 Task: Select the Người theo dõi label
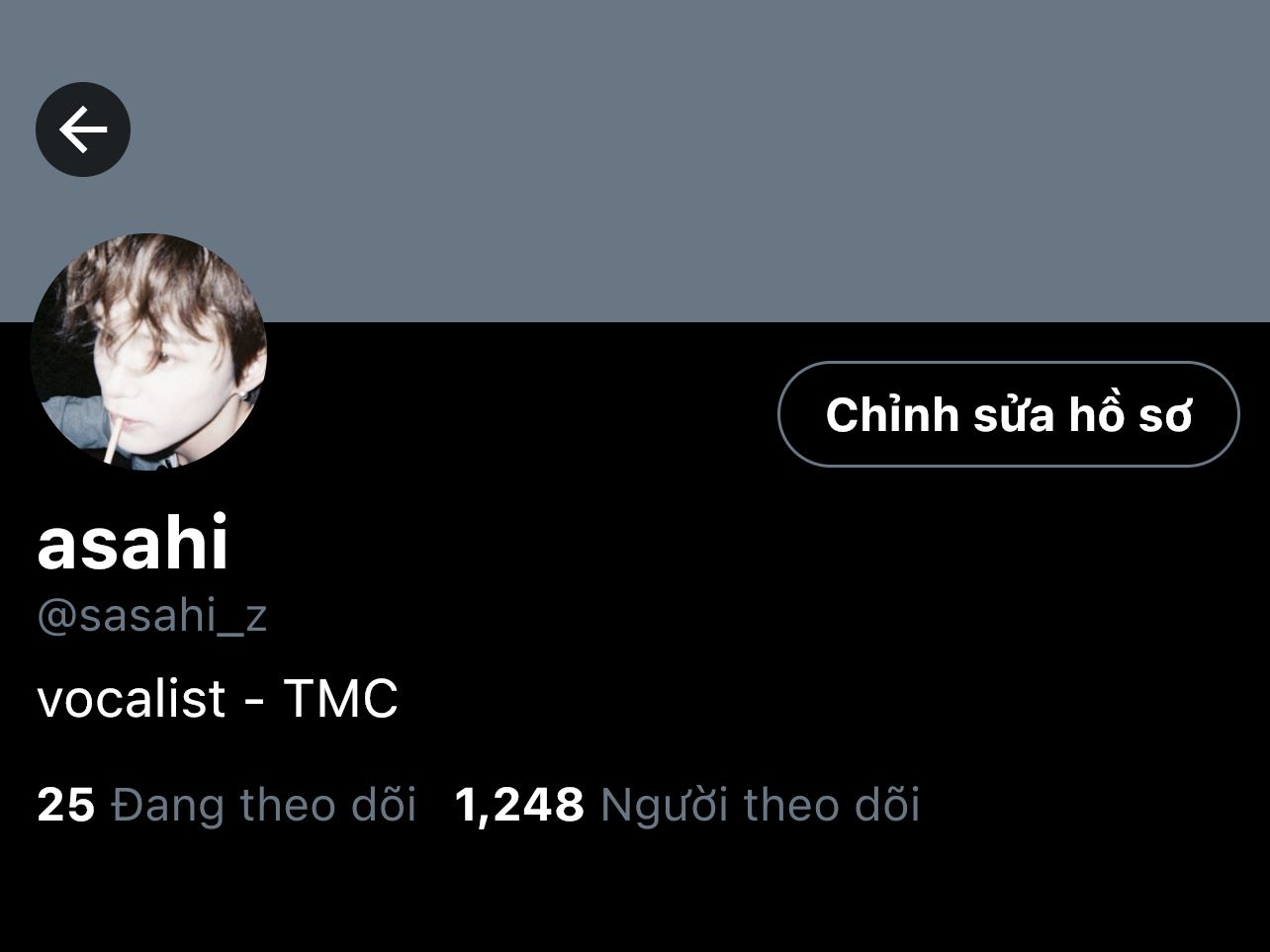pos(761,805)
